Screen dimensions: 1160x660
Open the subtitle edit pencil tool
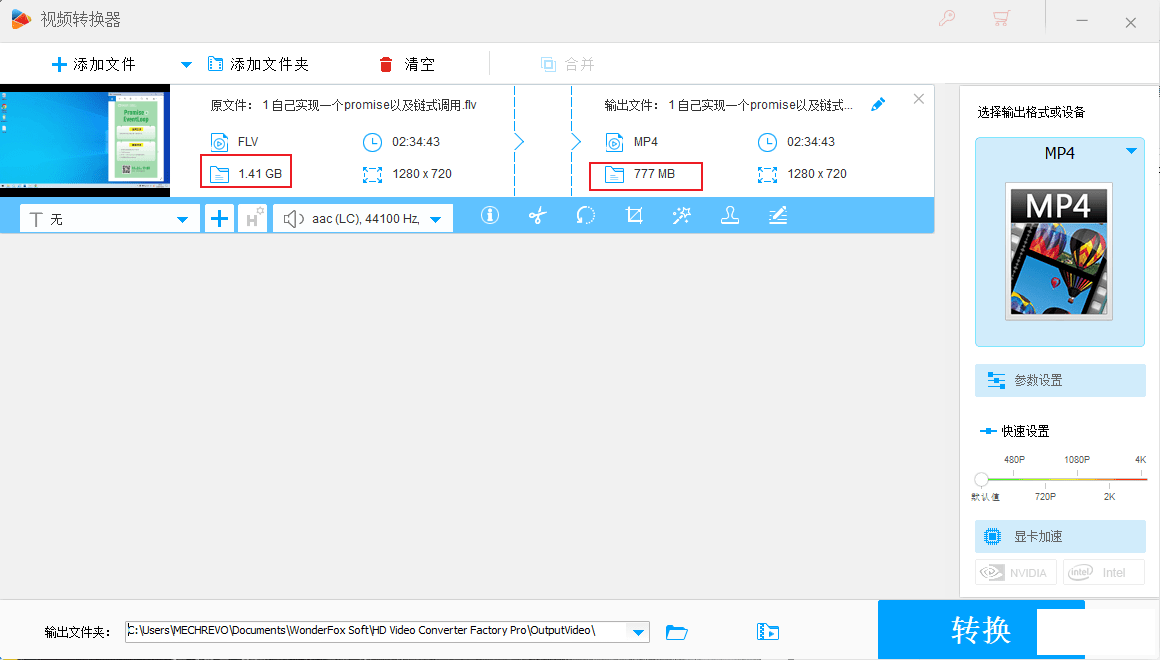[x=778, y=215]
